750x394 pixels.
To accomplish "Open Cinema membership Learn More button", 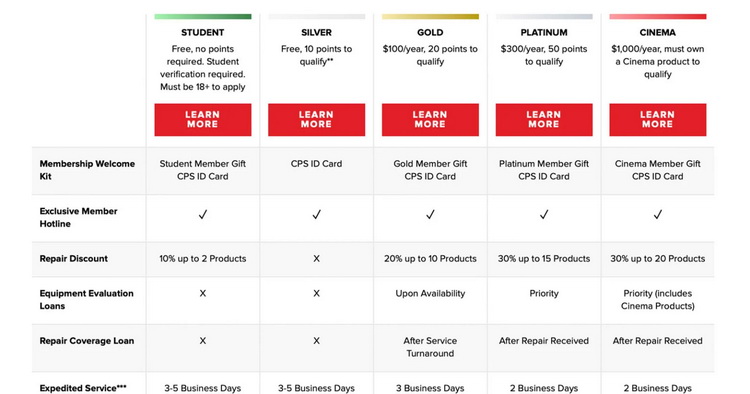I will pos(658,120).
